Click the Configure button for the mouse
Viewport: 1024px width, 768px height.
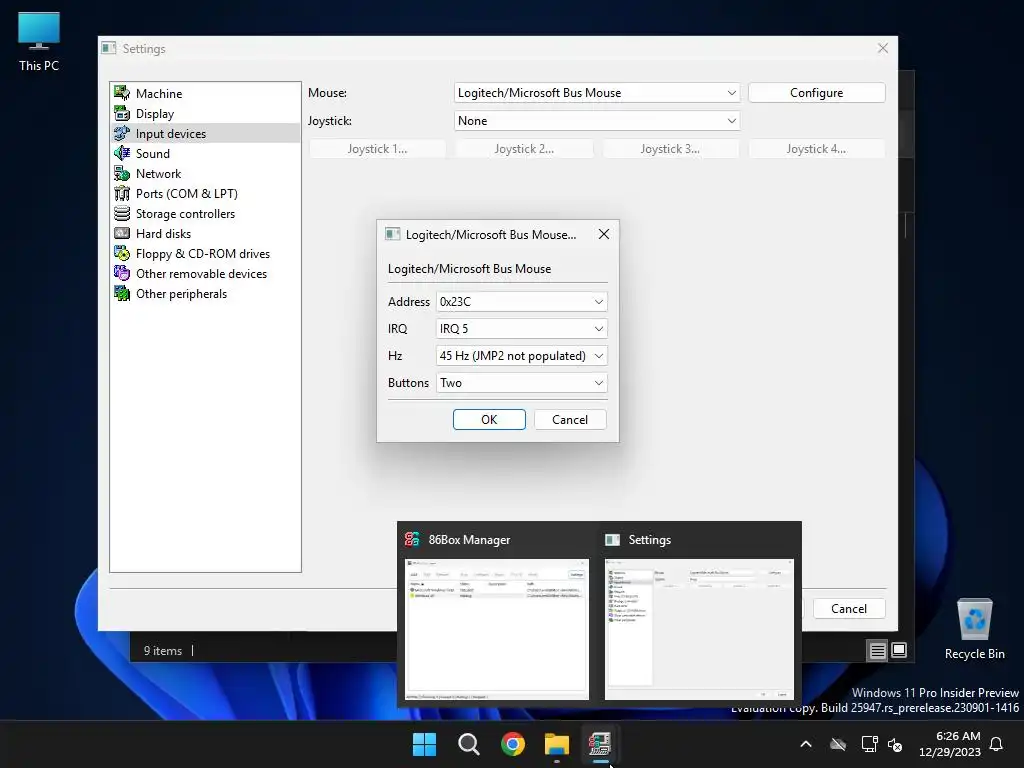816,93
